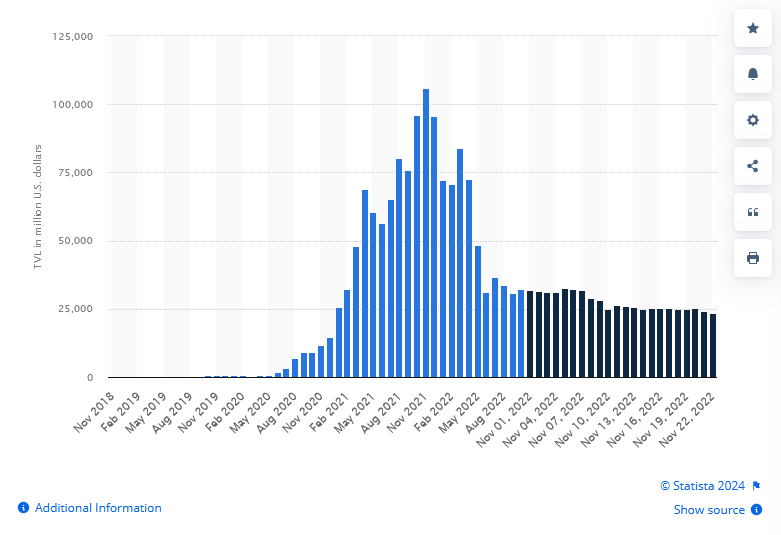781x535 pixels.
Task: Open chart settings gear icon
Action: pyautogui.click(x=753, y=120)
